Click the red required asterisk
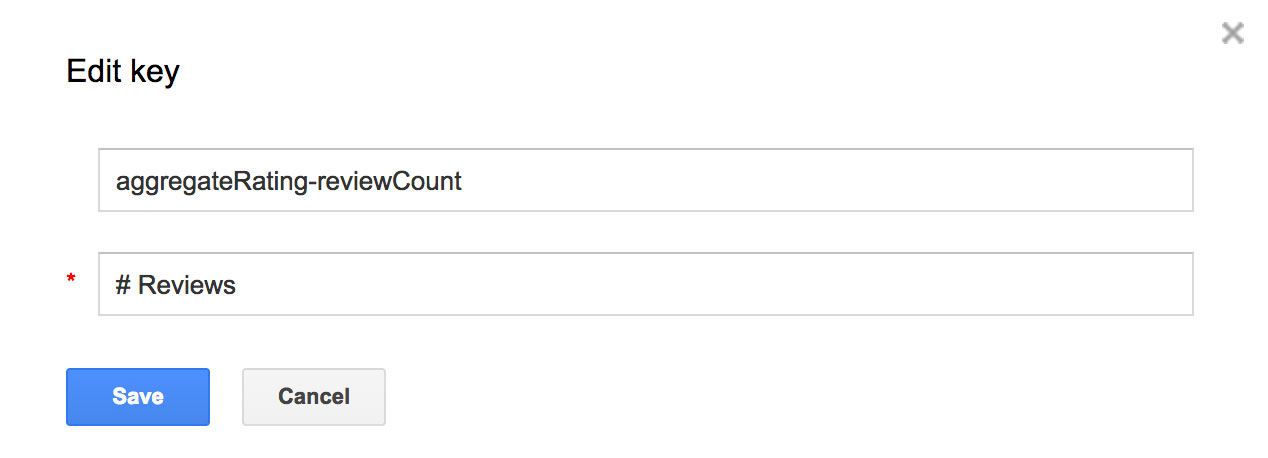Image resolution: width=1268 pixels, height=458 pixels. [71, 280]
